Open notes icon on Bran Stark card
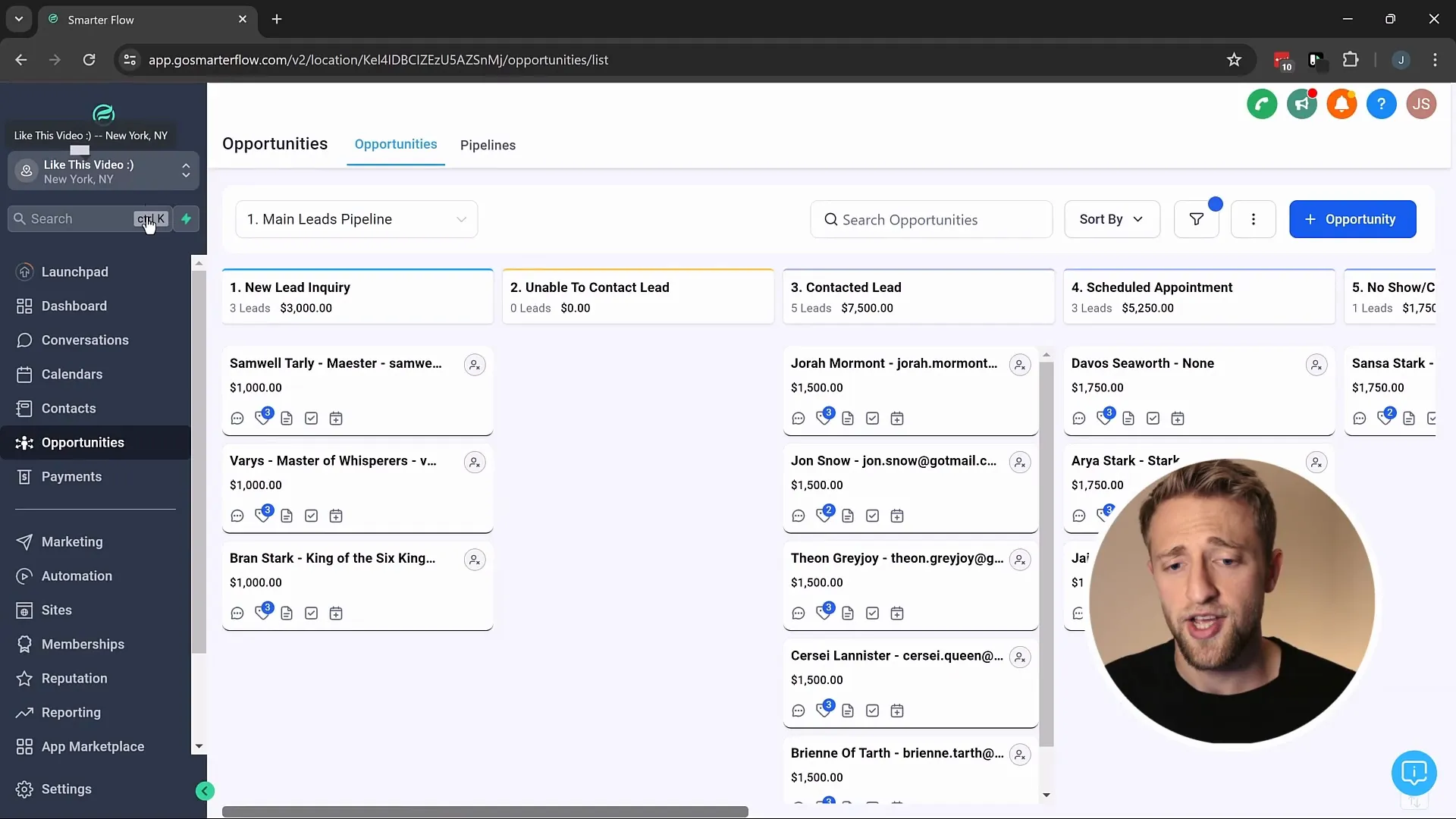1456x819 pixels. point(287,613)
